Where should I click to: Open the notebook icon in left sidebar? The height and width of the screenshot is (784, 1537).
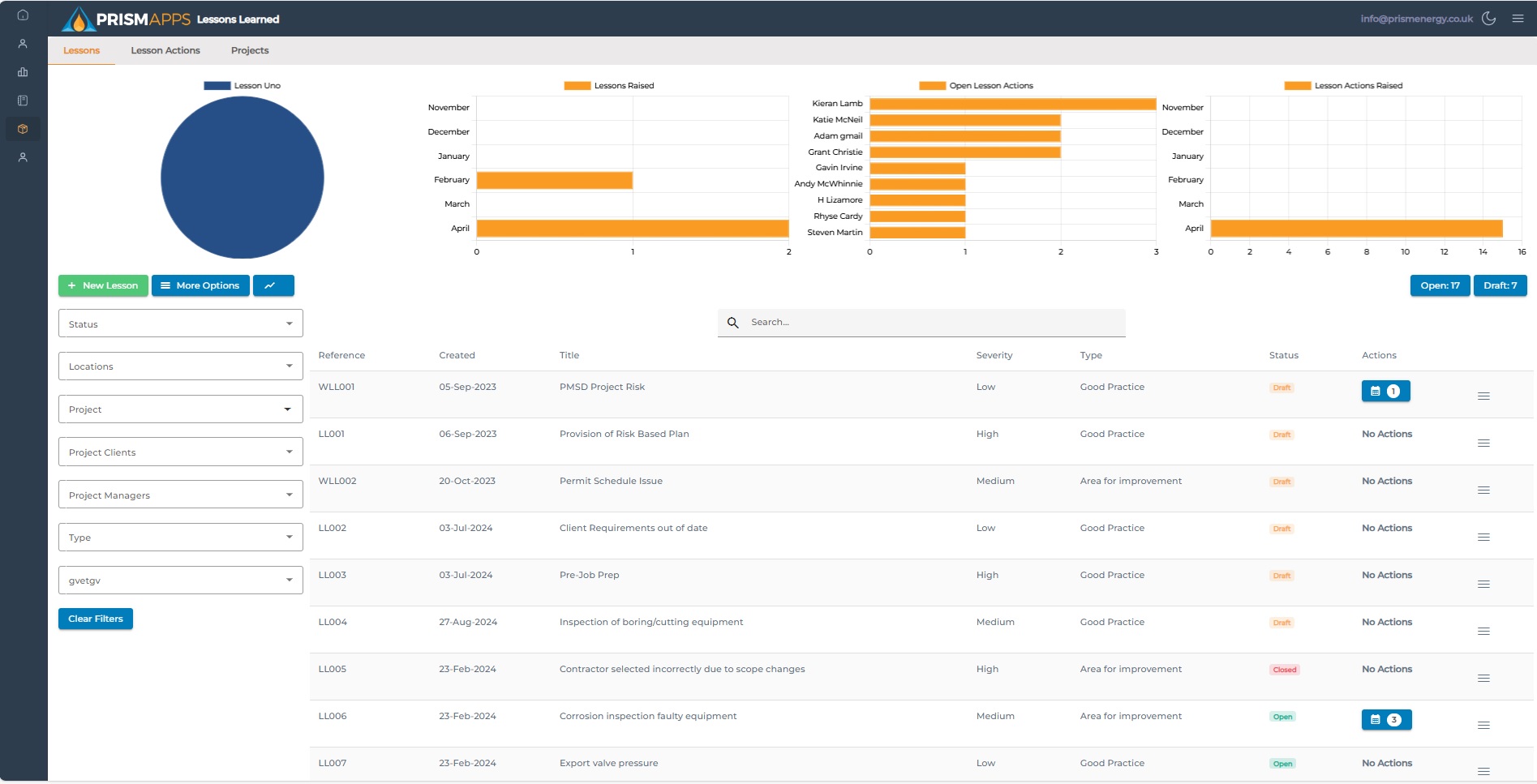coord(23,101)
